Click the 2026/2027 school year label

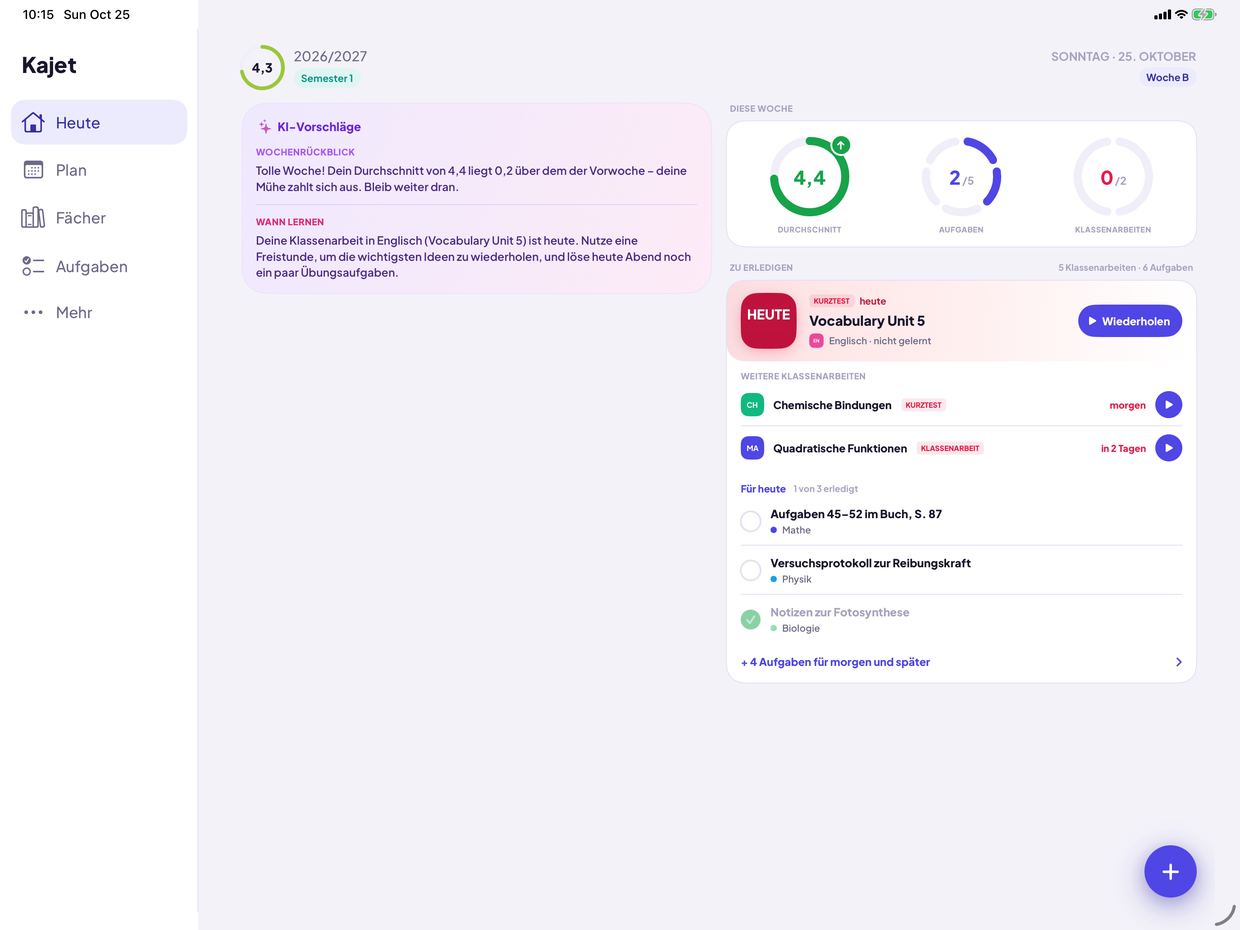click(x=330, y=56)
